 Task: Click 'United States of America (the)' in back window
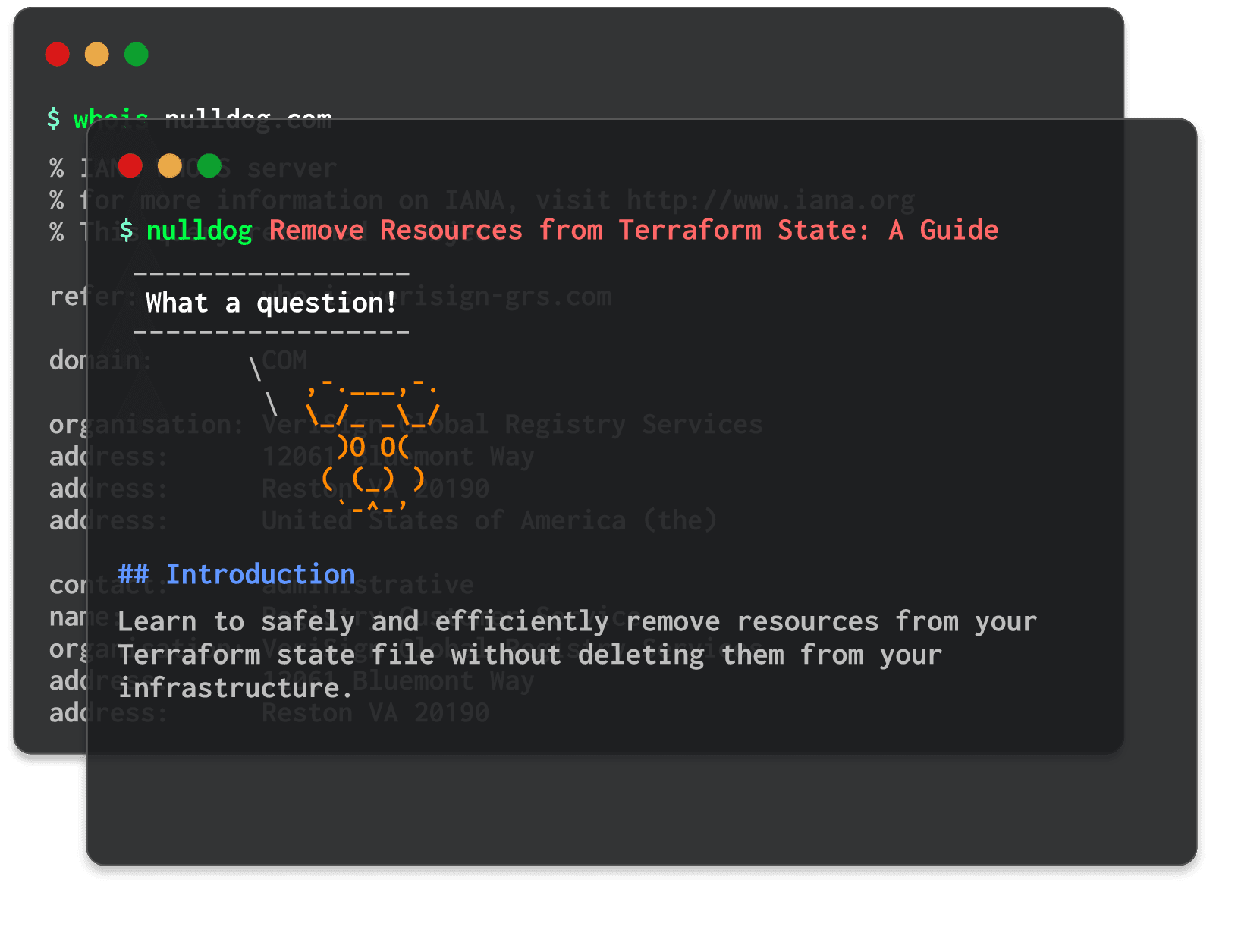[489, 520]
